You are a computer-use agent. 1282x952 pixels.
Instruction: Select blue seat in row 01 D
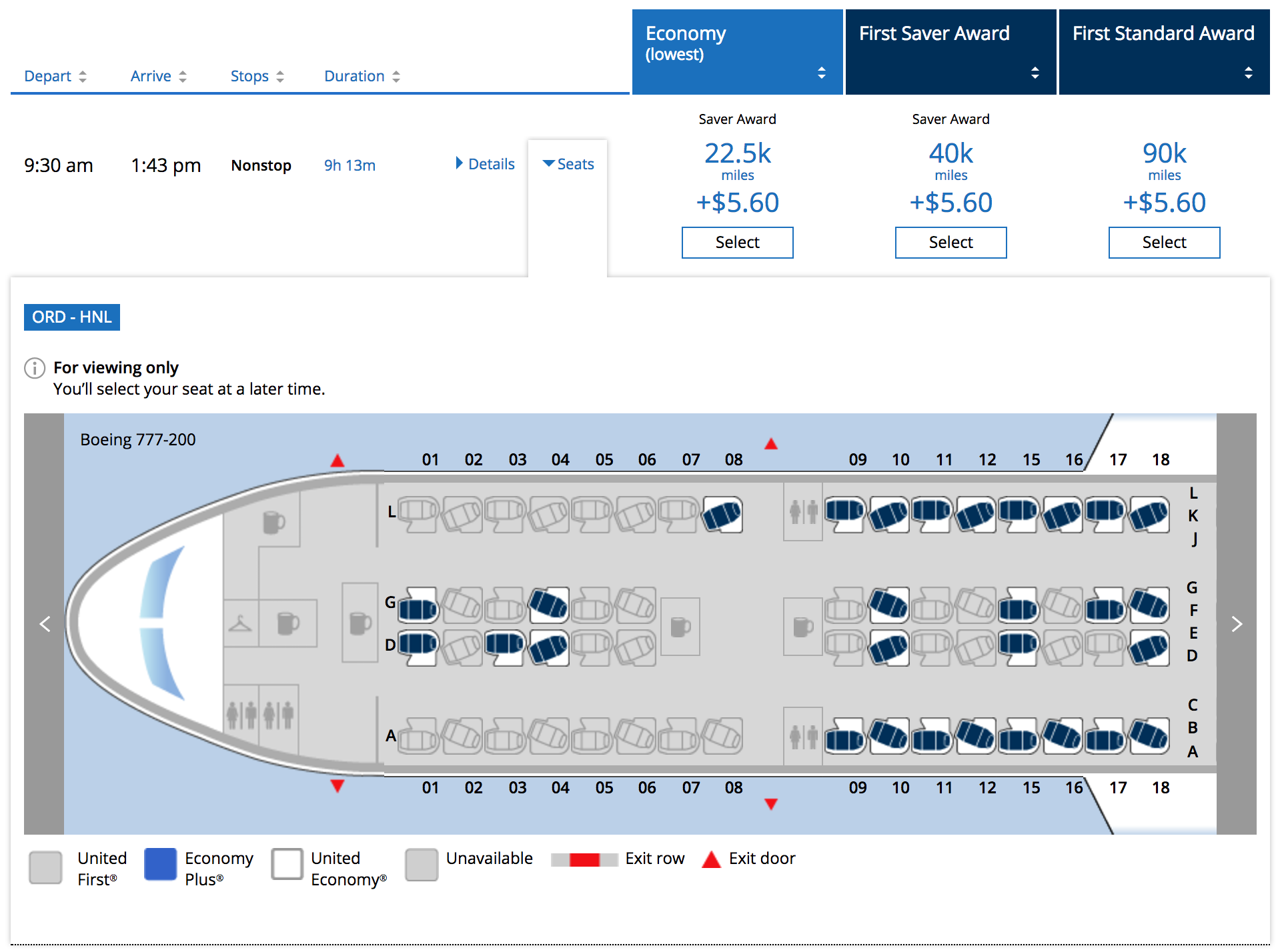tap(420, 645)
